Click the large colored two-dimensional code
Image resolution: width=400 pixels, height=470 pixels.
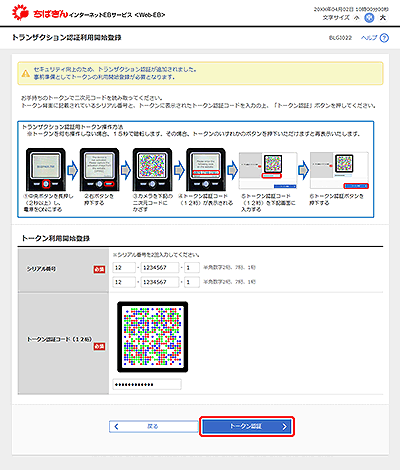(153, 337)
